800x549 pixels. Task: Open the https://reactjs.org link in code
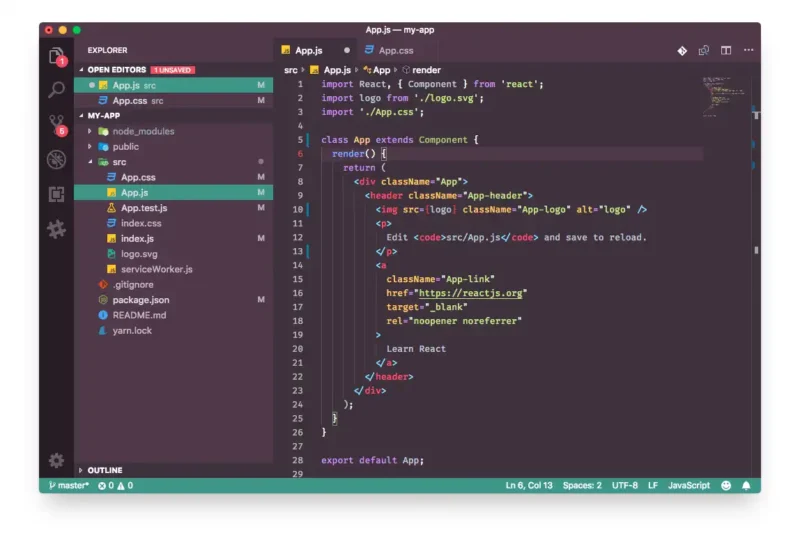(470, 293)
